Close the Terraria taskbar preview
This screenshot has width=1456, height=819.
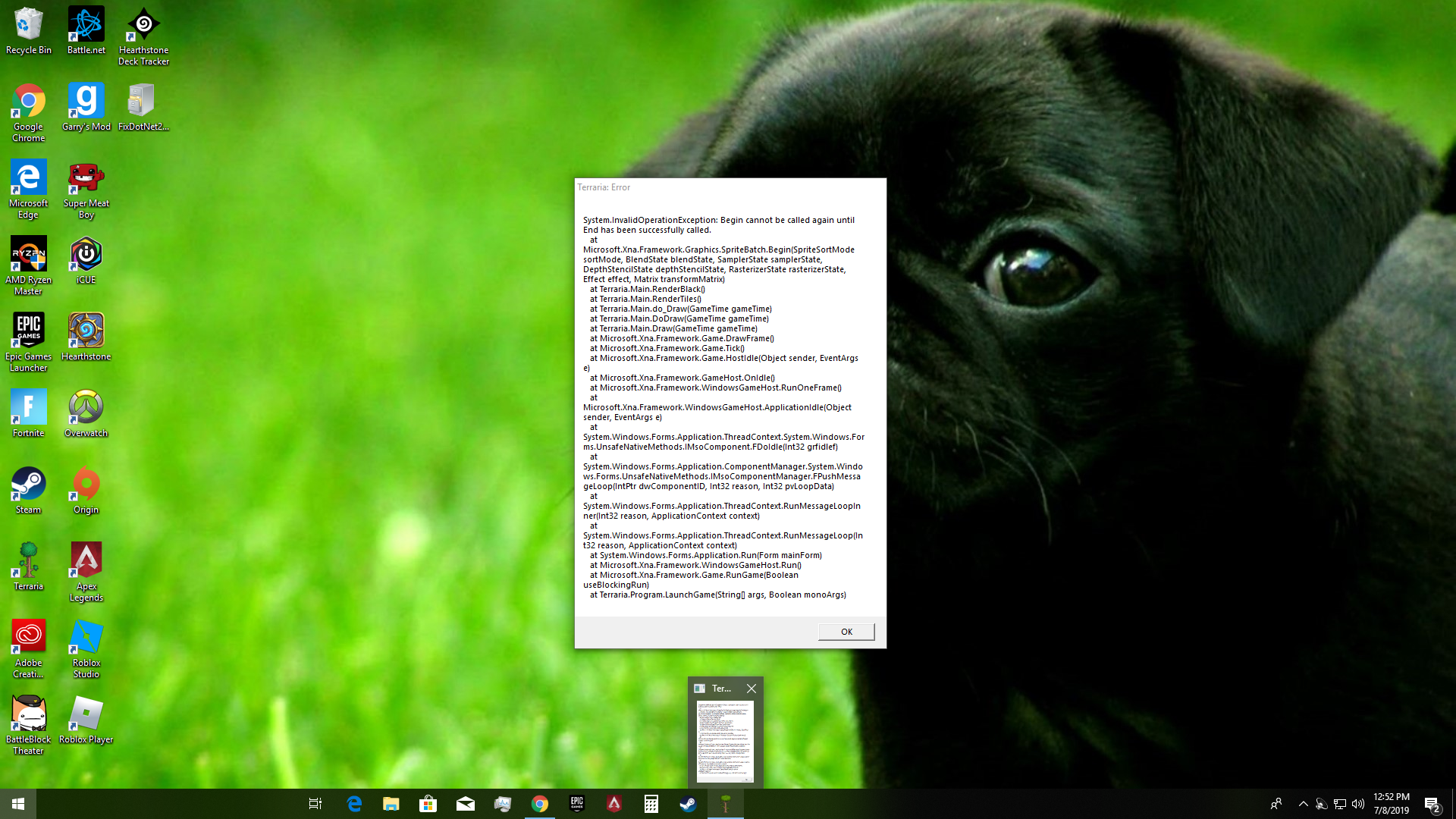tap(752, 689)
